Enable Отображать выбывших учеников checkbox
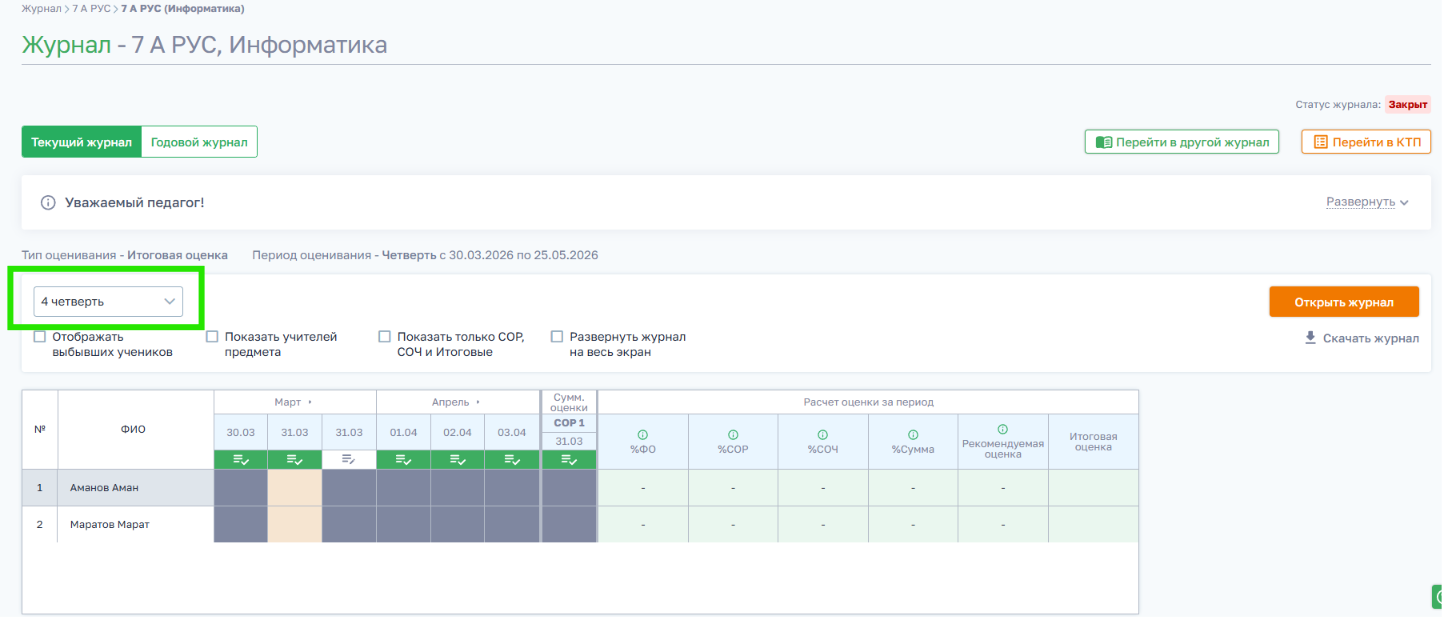This screenshot has height=617, width=1442. [x=40, y=337]
